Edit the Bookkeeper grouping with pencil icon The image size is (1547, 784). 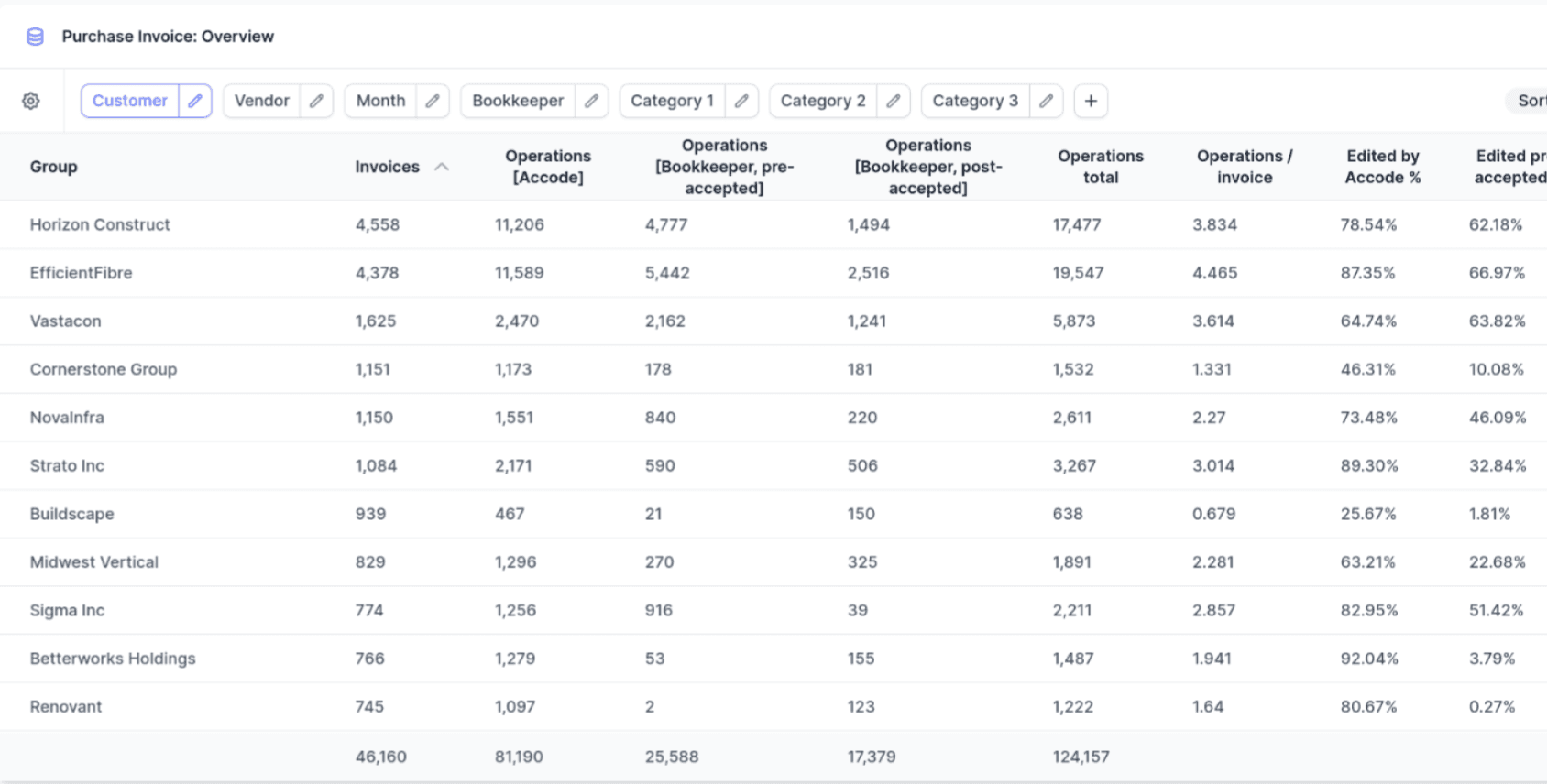tap(591, 101)
